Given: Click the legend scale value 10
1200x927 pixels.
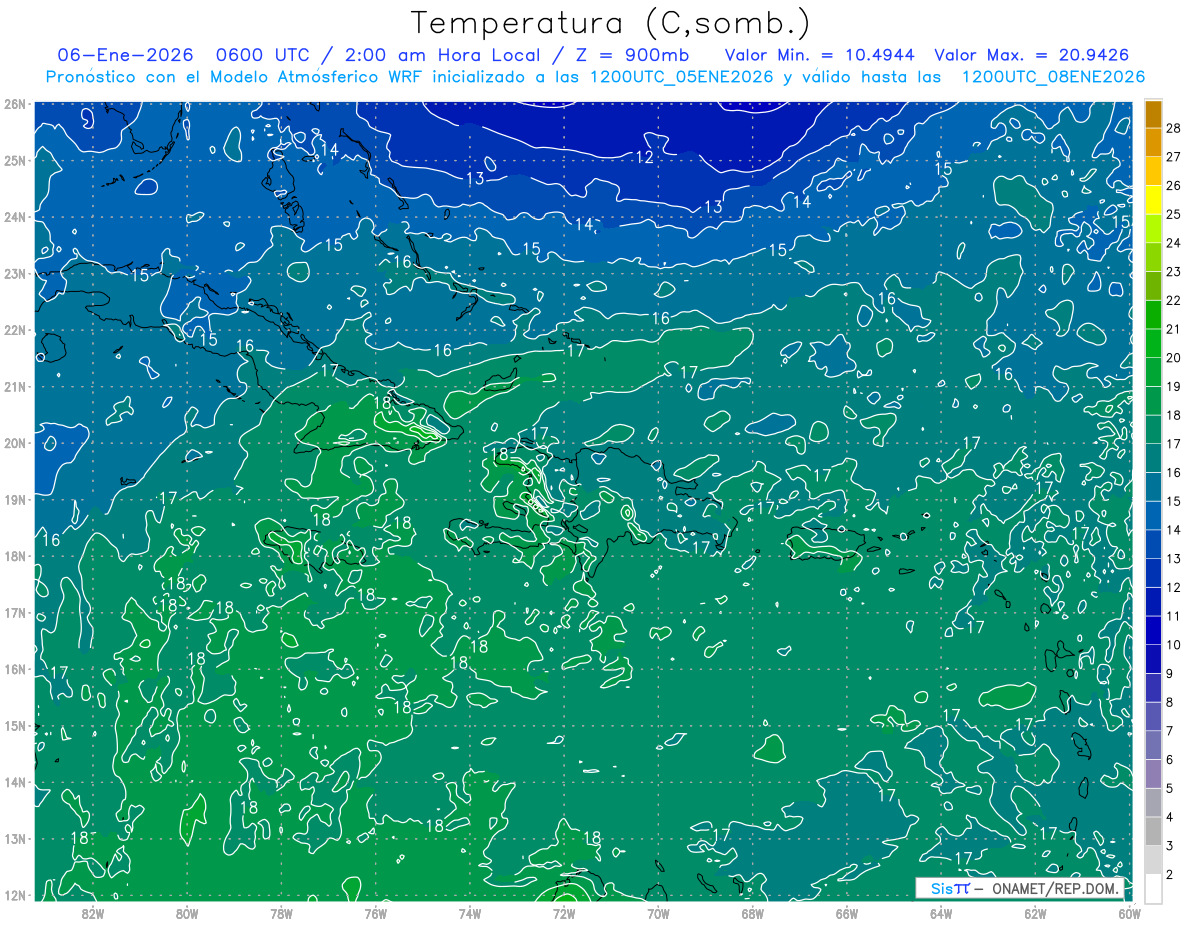Looking at the screenshot, I should pos(1174,645).
